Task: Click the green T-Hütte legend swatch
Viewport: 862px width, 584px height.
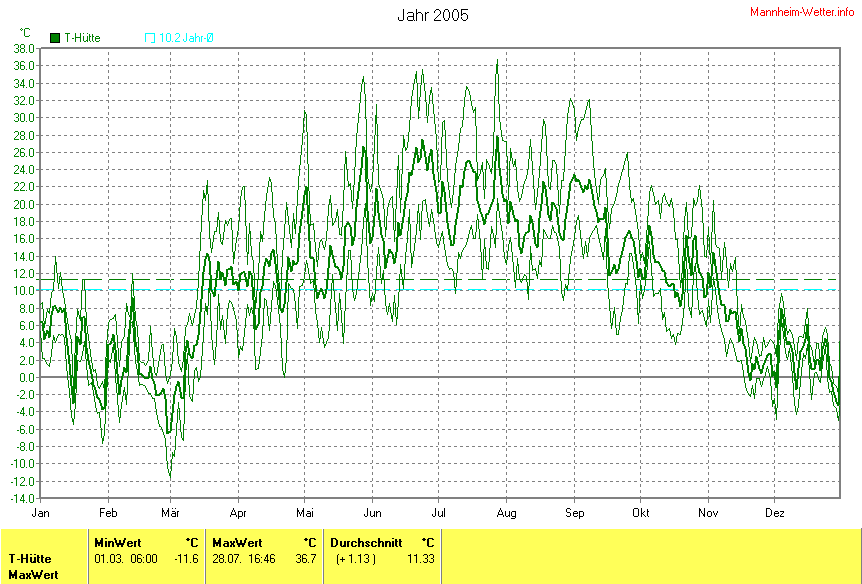Action: click(54, 38)
